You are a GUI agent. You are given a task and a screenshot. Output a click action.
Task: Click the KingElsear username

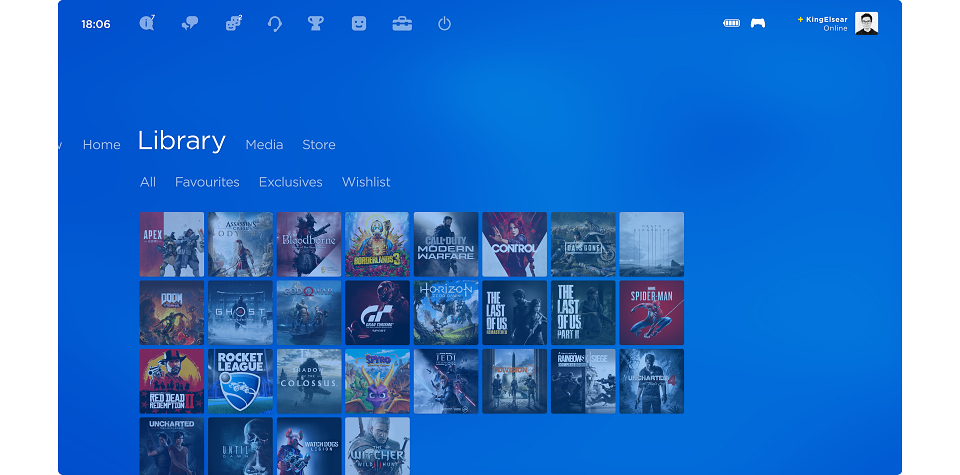click(x=827, y=20)
